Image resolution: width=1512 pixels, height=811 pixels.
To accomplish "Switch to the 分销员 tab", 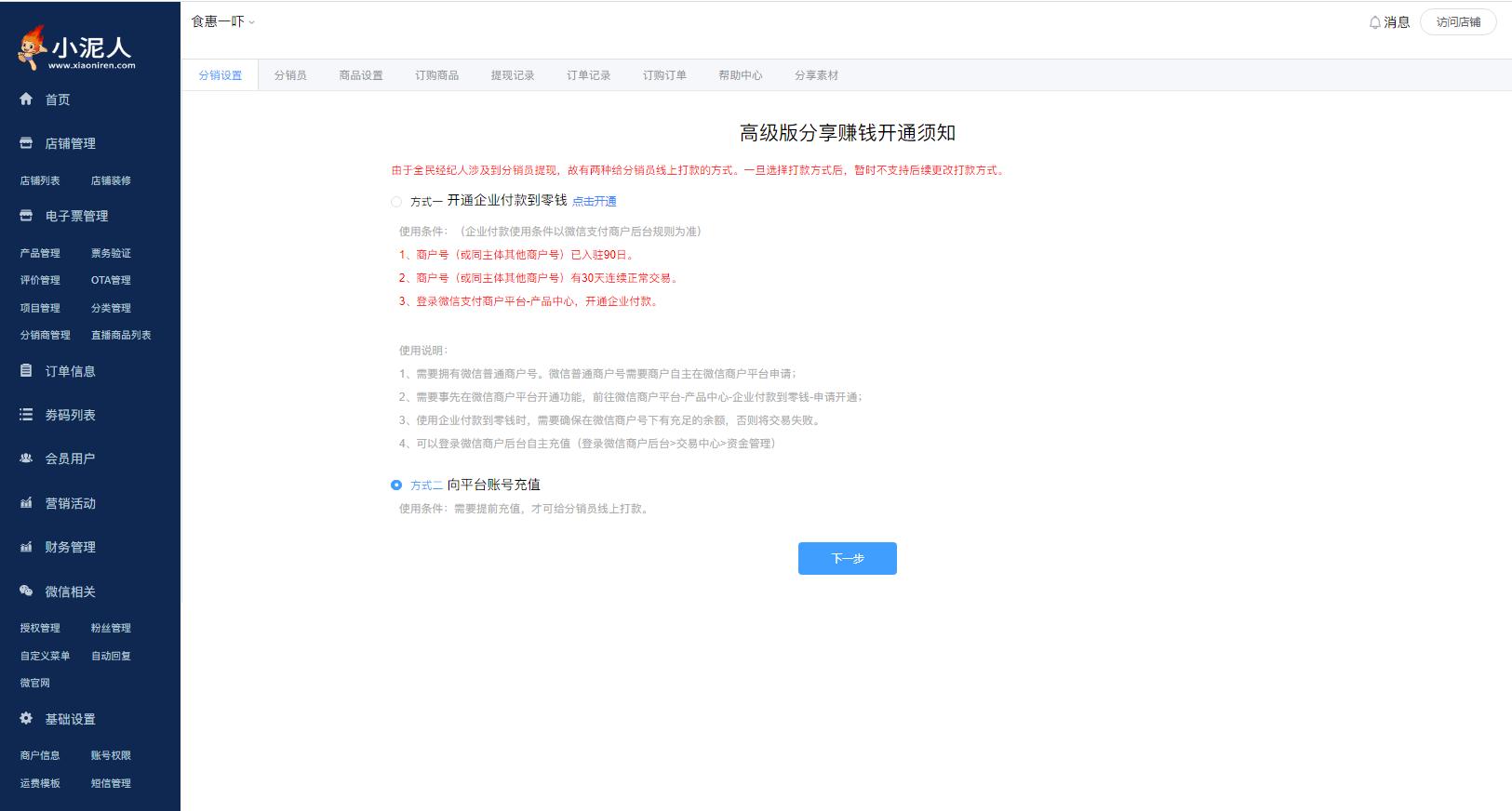I will coord(290,75).
